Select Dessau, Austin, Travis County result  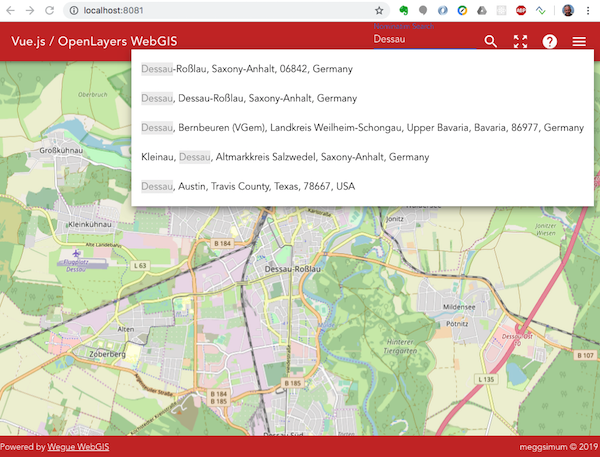362,186
